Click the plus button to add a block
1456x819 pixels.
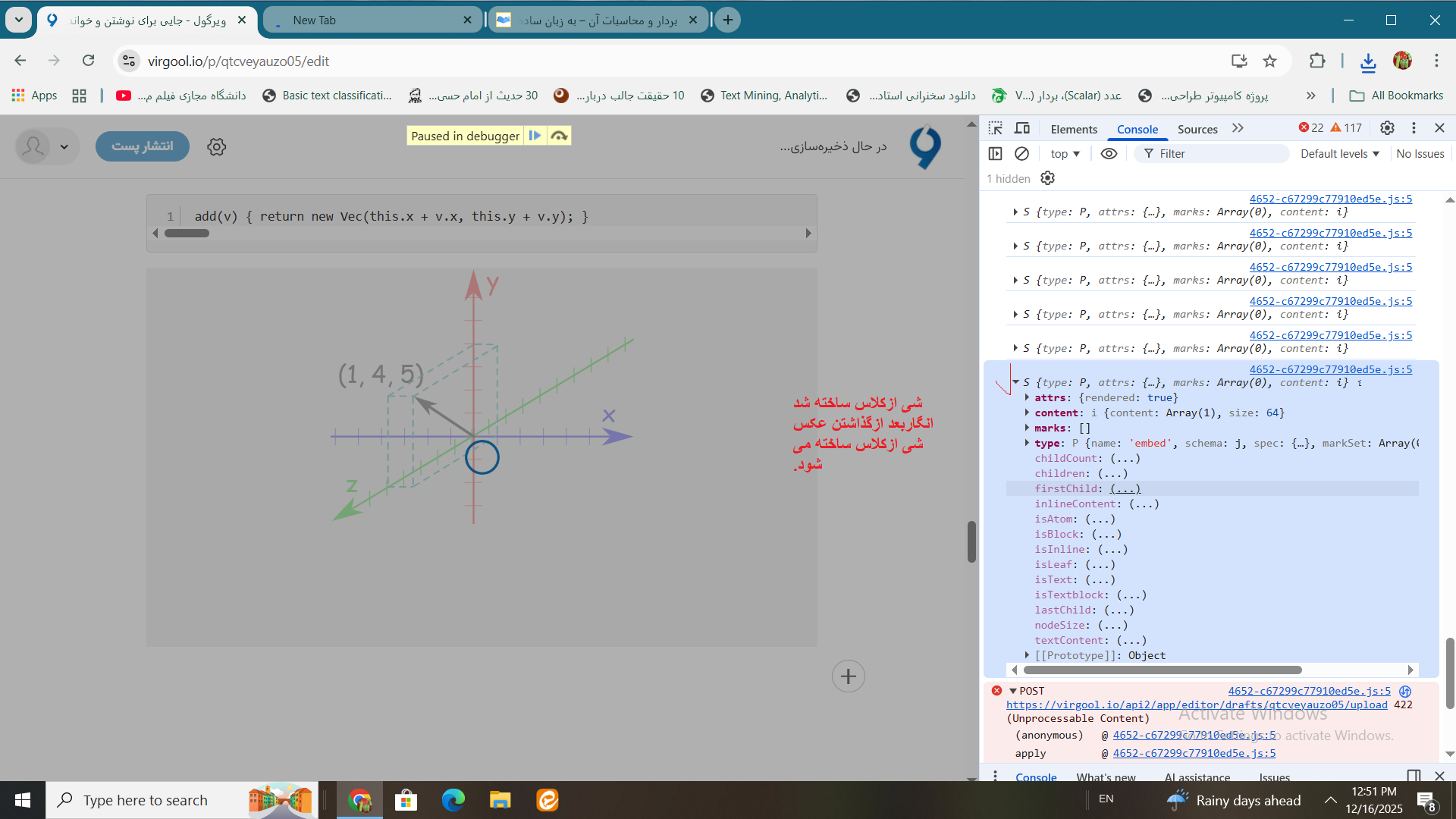(x=848, y=676)
